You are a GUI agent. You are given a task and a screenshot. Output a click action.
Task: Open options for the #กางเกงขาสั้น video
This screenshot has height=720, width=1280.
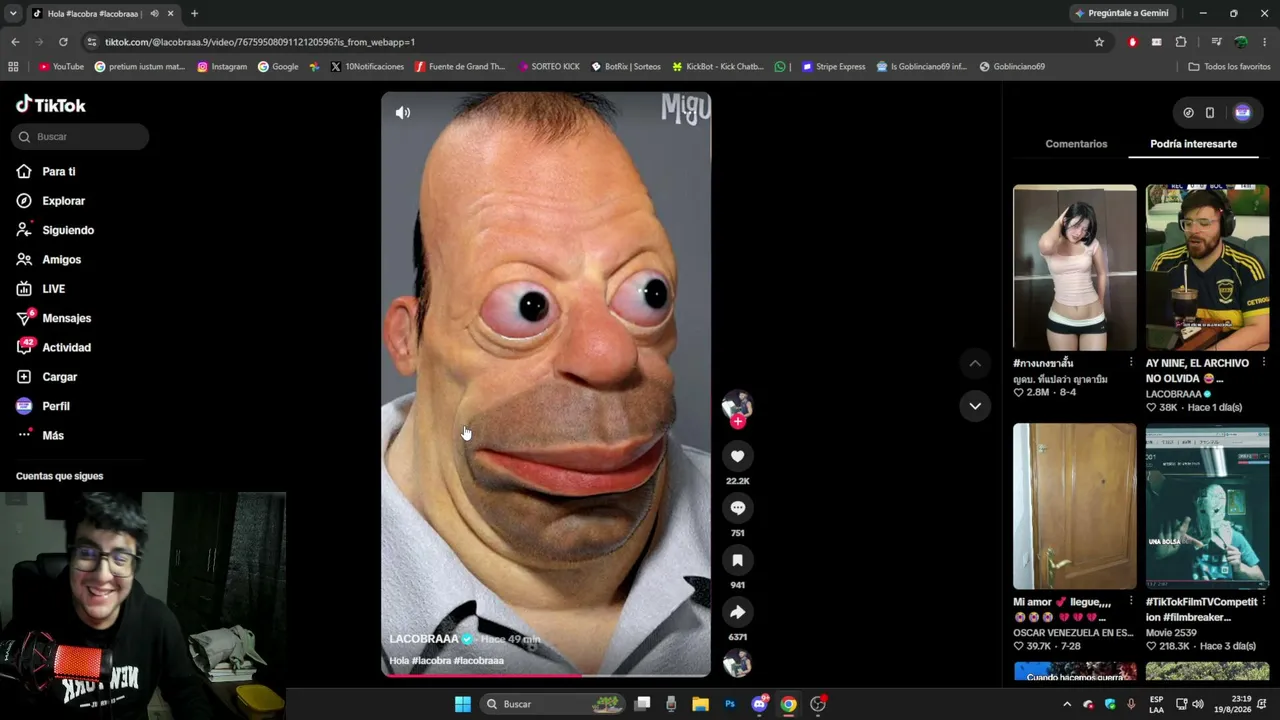[1131, 362]
